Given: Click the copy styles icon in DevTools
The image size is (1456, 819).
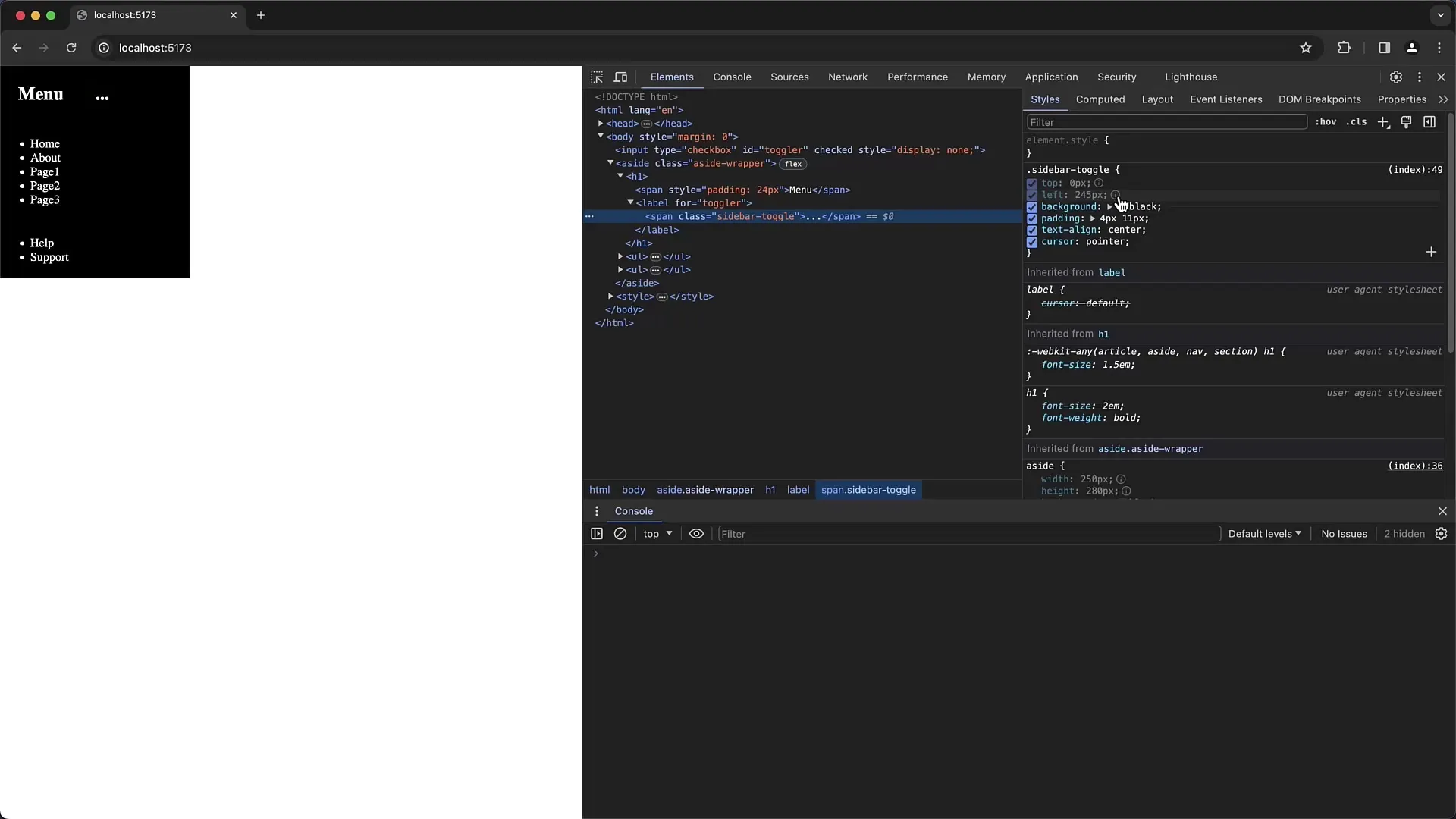Looking at the screenshot, I should (x=1408, y=122).
